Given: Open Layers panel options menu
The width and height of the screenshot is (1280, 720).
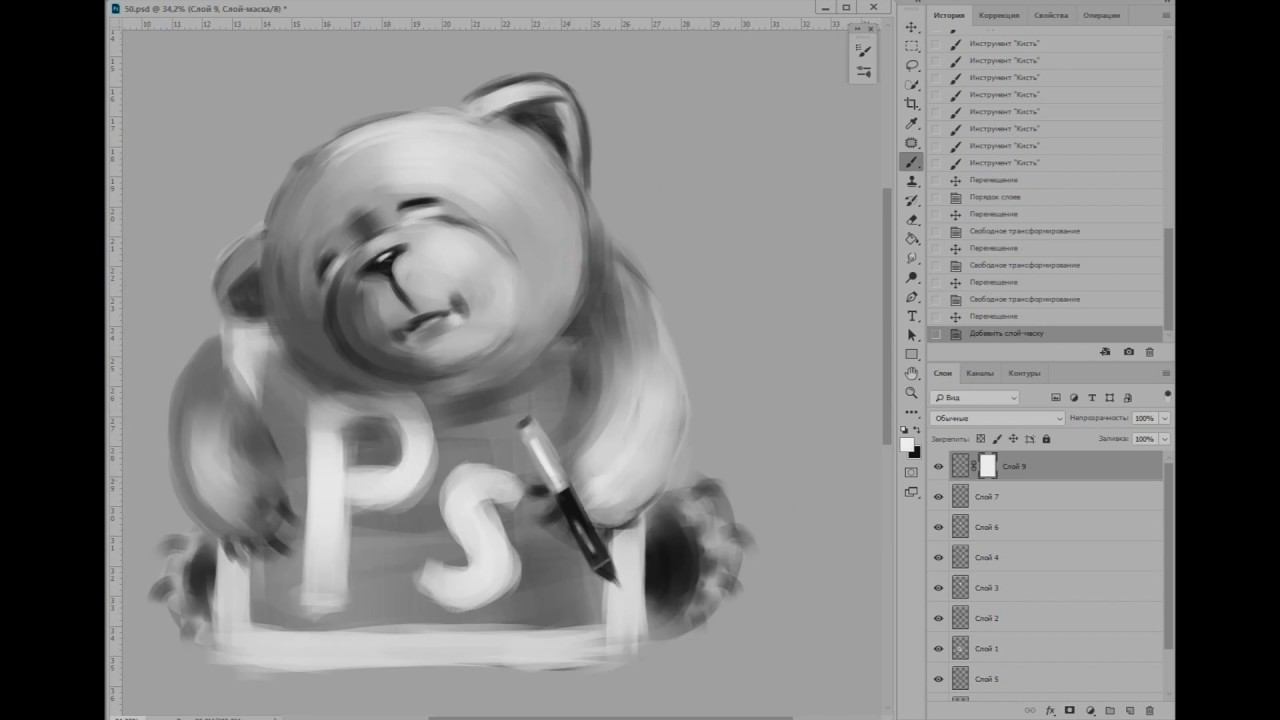Looking at the screenshot, I should (1166, 373).
